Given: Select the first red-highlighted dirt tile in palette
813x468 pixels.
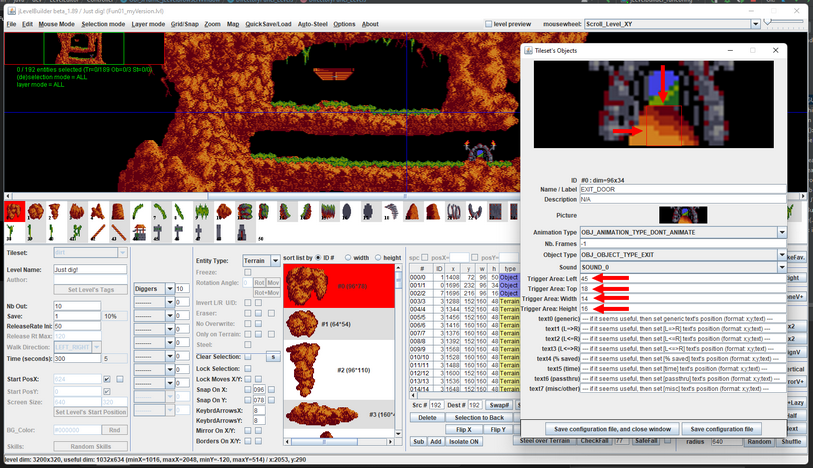Looking at the screenshot, I should click(x=15, y=211).
